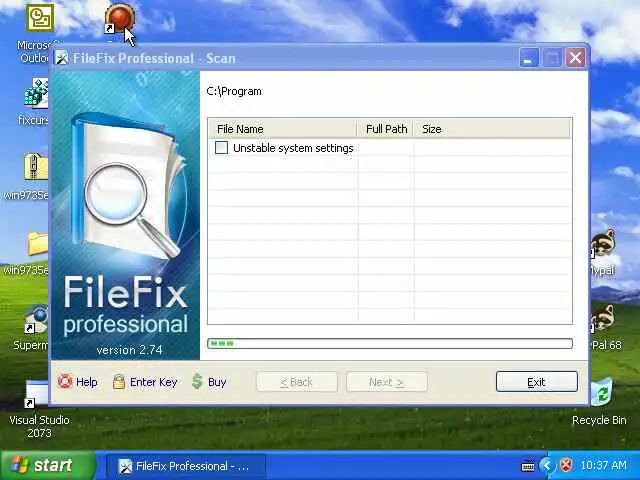Minimize the FileFix Professional window
Viewport: 640px width, 480px height.
[x=529, y=58]
